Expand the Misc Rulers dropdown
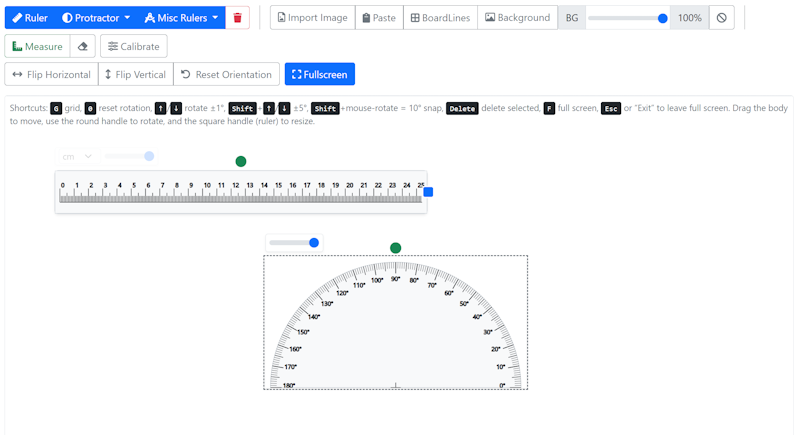Screen dimensions: 800x435 point(181,18)
